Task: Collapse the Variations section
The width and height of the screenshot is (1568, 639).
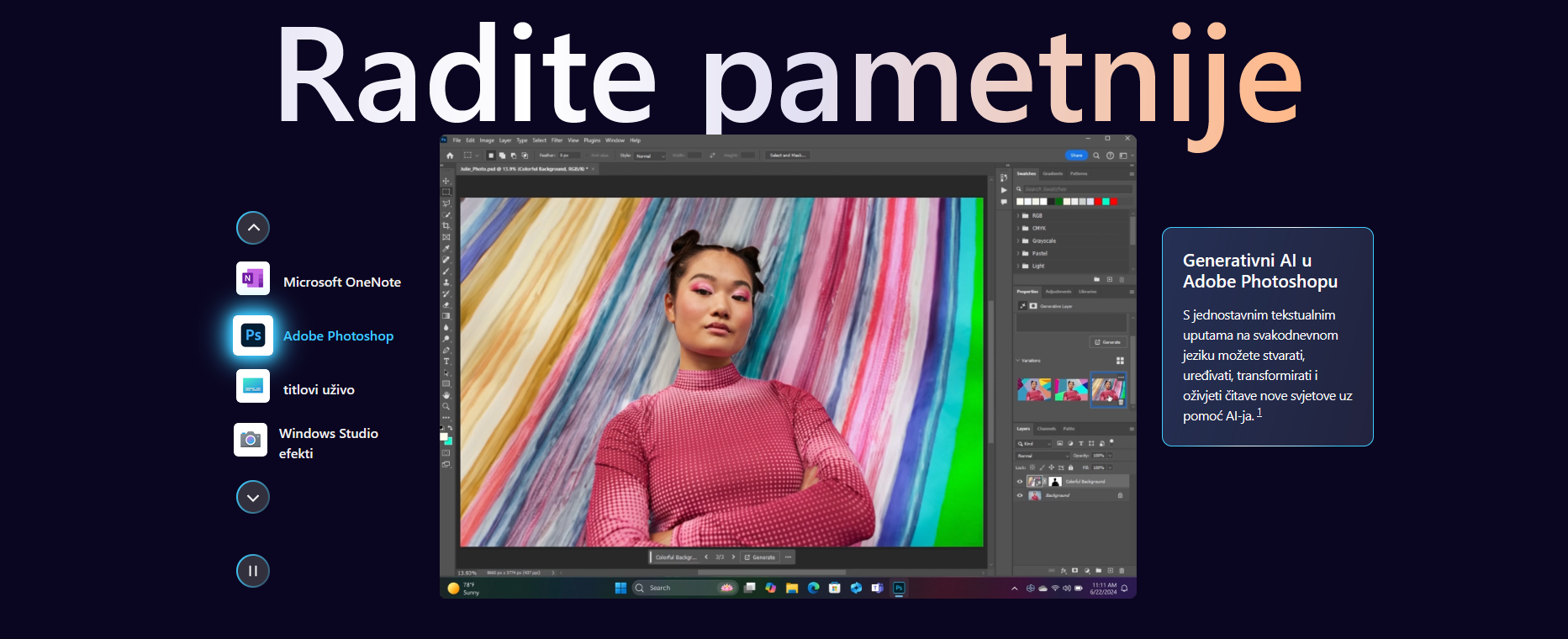Action: [1017, 360]
